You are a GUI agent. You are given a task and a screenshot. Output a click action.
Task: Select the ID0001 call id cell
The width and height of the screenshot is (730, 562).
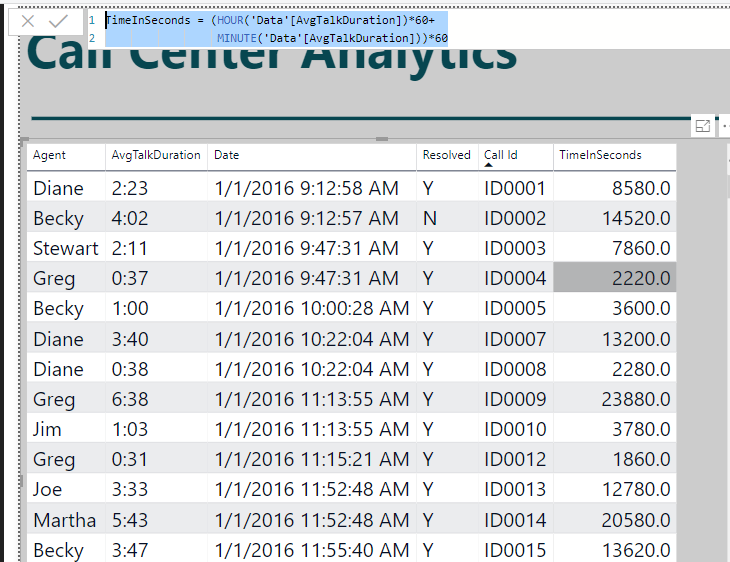[x=515, y=188]
